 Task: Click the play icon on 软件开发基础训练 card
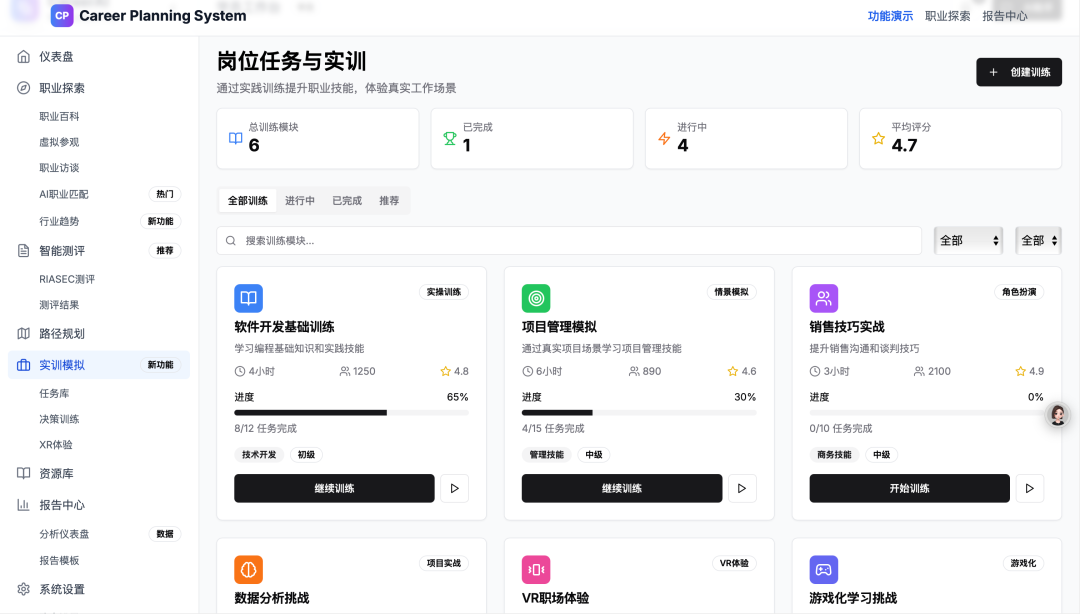pos(454,488)
